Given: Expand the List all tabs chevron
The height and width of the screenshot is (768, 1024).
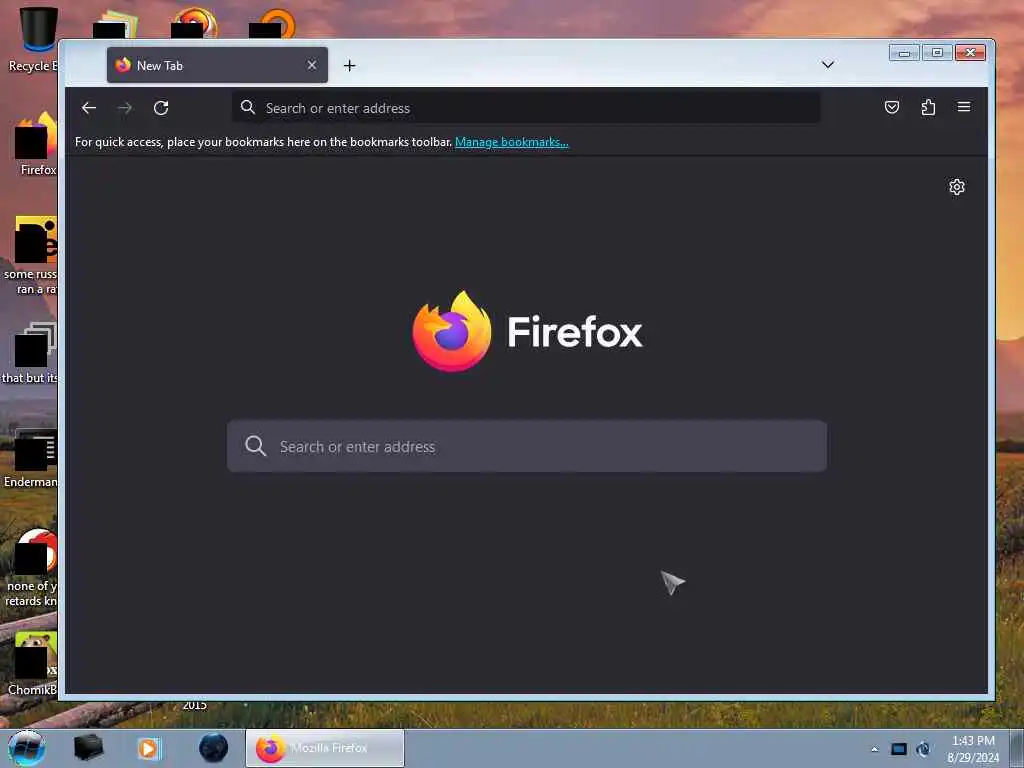Looking at the screenshot, I should [x=827, y=65].
